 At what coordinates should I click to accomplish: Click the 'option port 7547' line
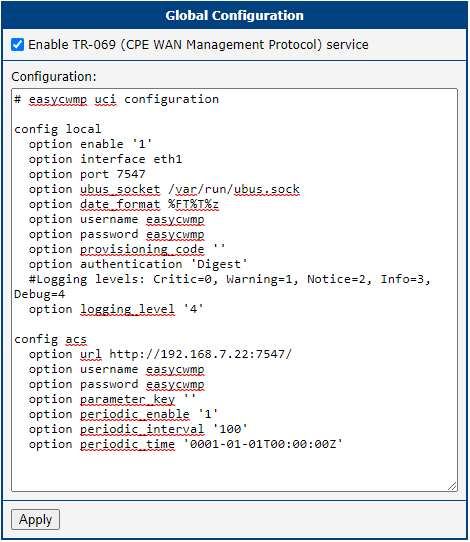tap(87, 174)
